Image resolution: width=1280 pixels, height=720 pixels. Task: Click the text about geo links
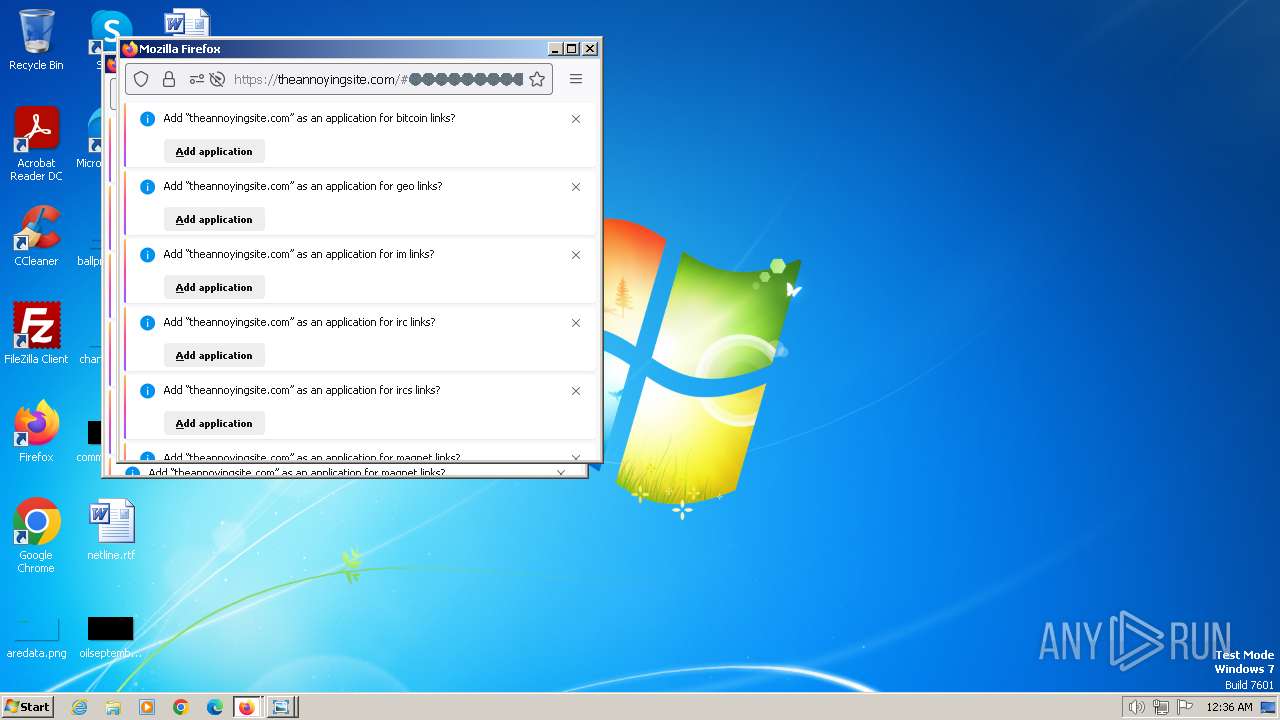pyautogui.click(x=302, y=186)
